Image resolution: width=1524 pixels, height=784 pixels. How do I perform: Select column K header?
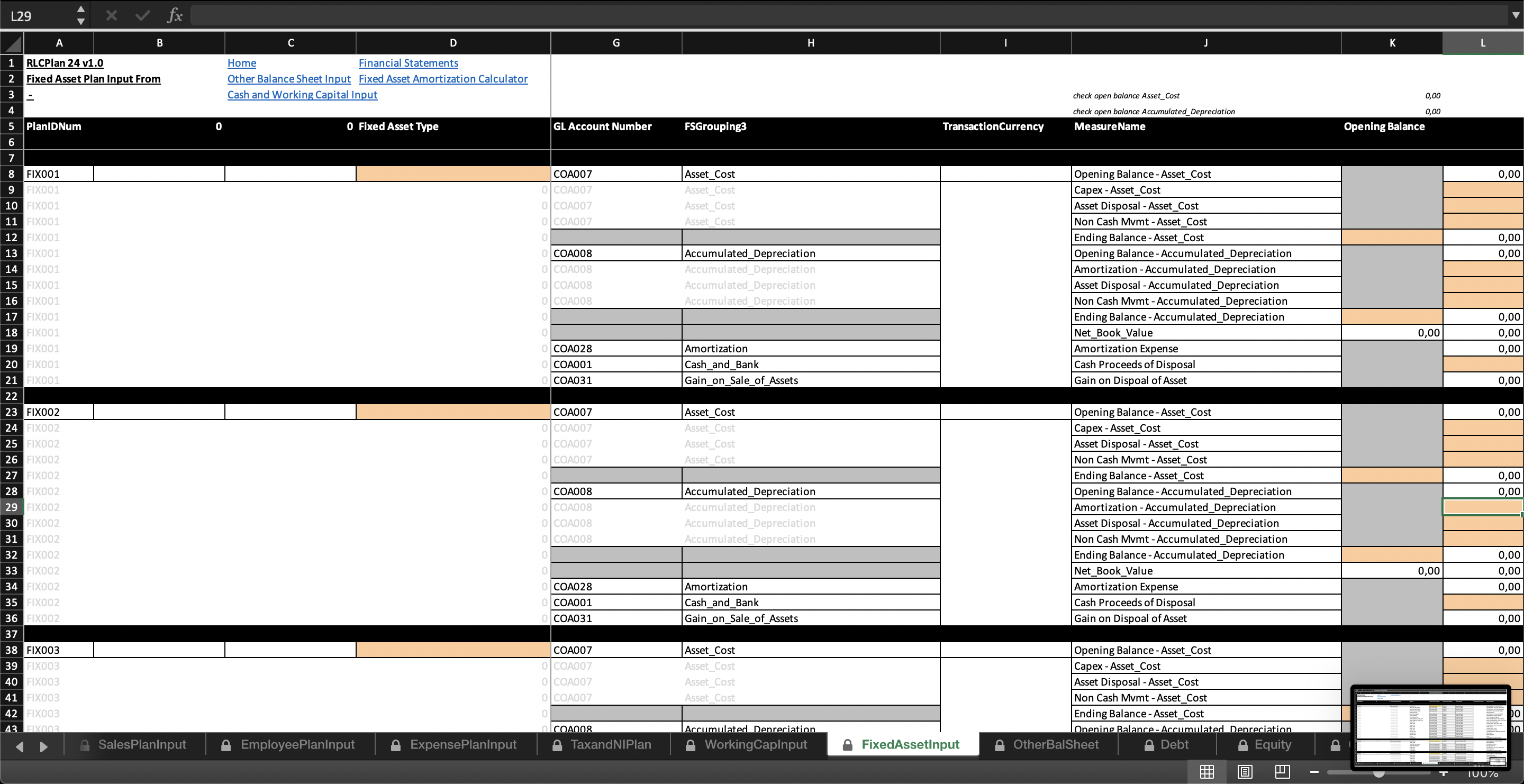(1392, 42)
